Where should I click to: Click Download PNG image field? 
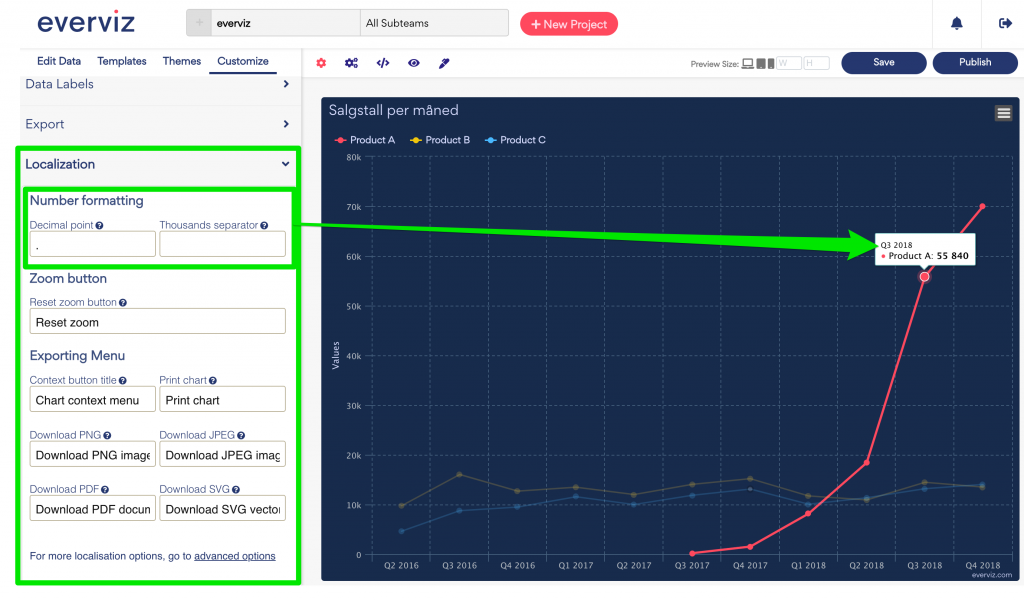(93, 454)
